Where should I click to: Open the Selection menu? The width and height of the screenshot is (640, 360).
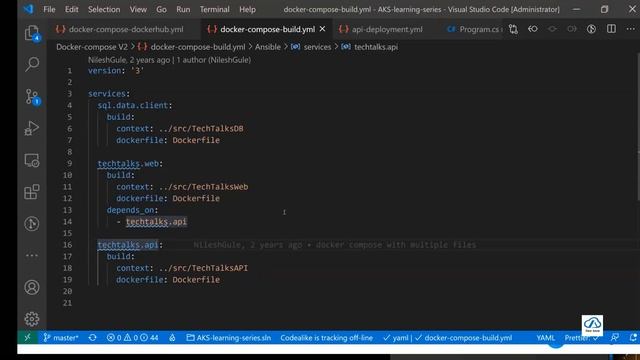point(104,9)
